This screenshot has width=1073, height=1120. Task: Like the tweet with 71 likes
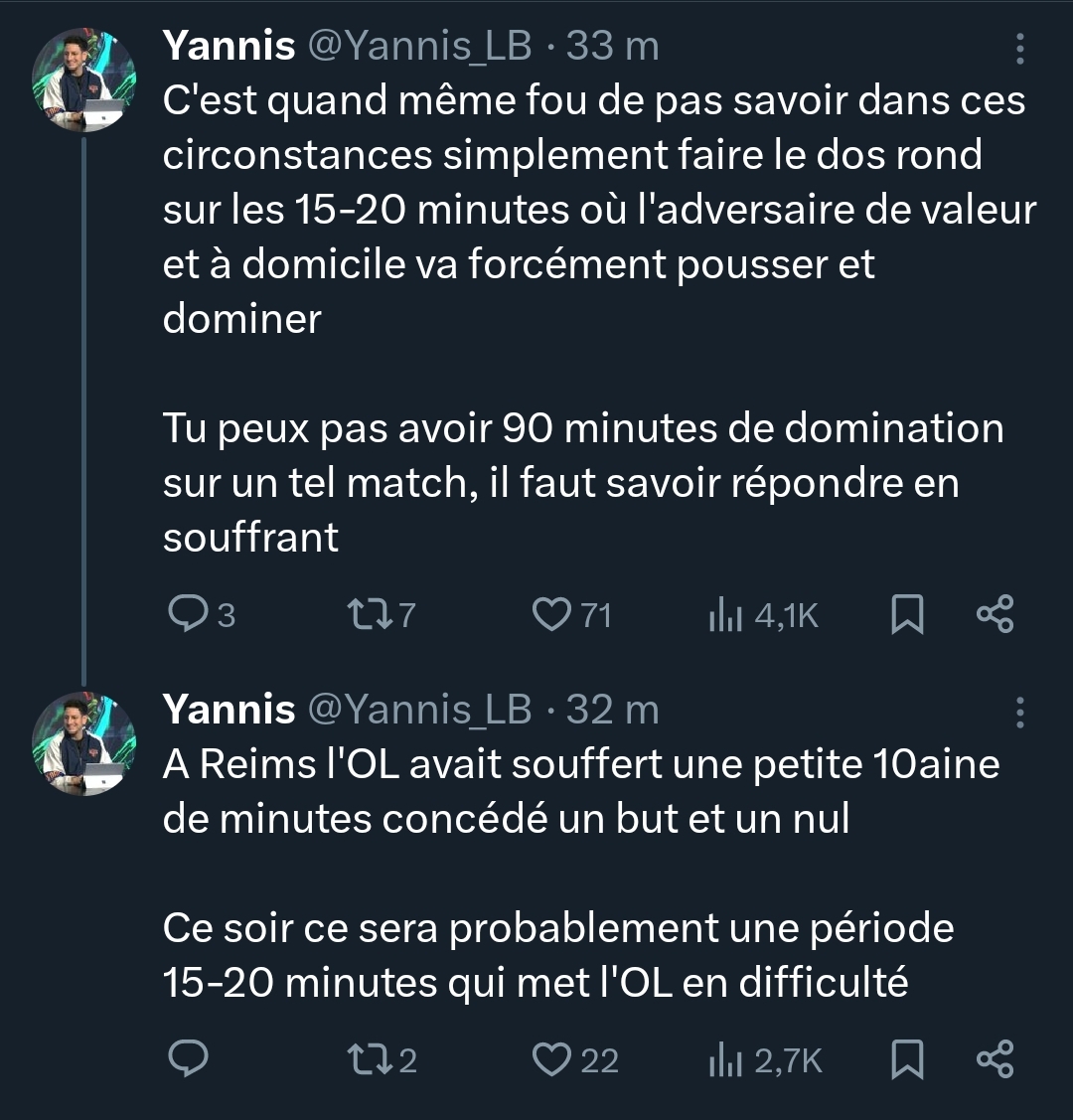[549, 615]
